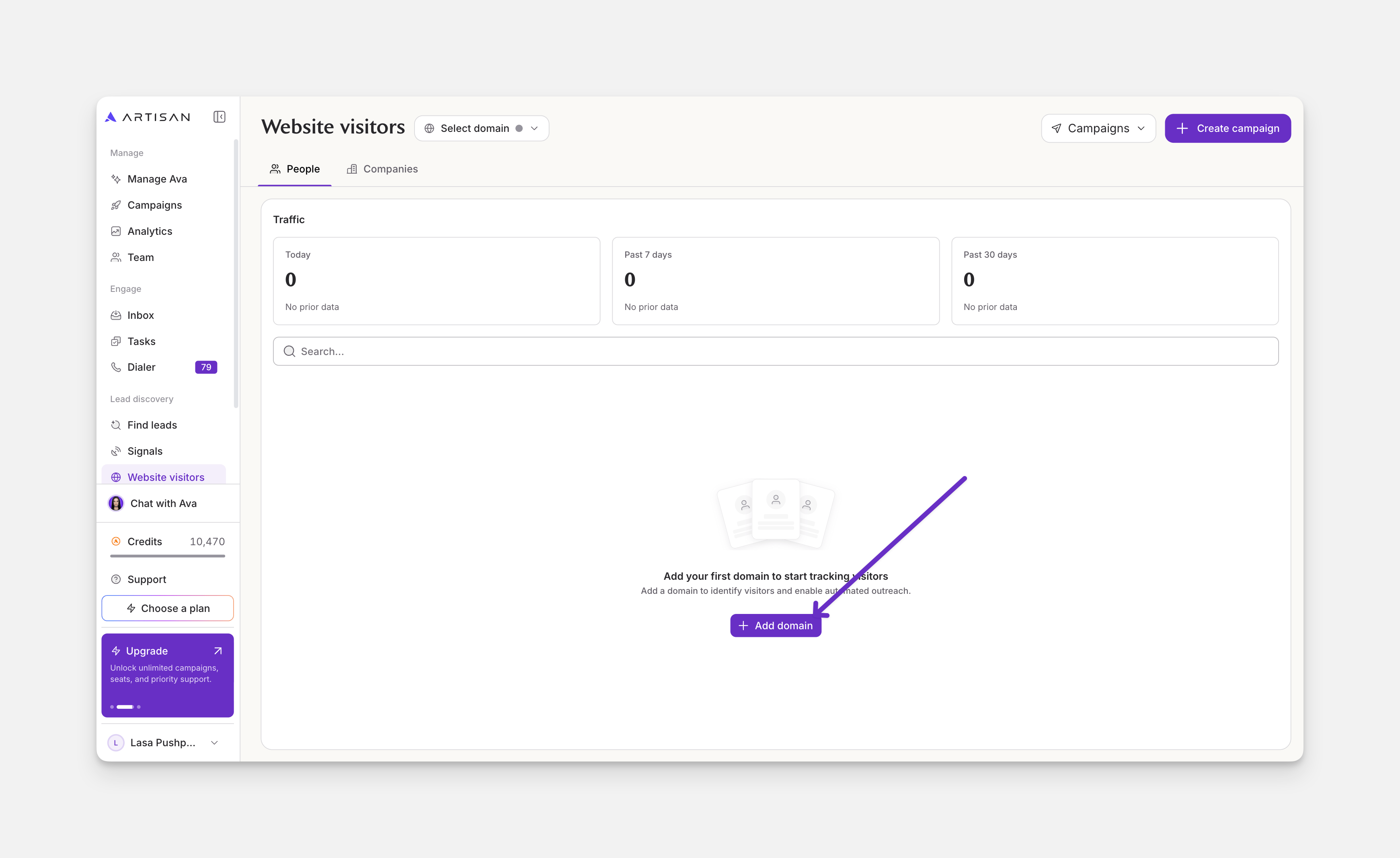Click the Artisan logo

(148, 117)
